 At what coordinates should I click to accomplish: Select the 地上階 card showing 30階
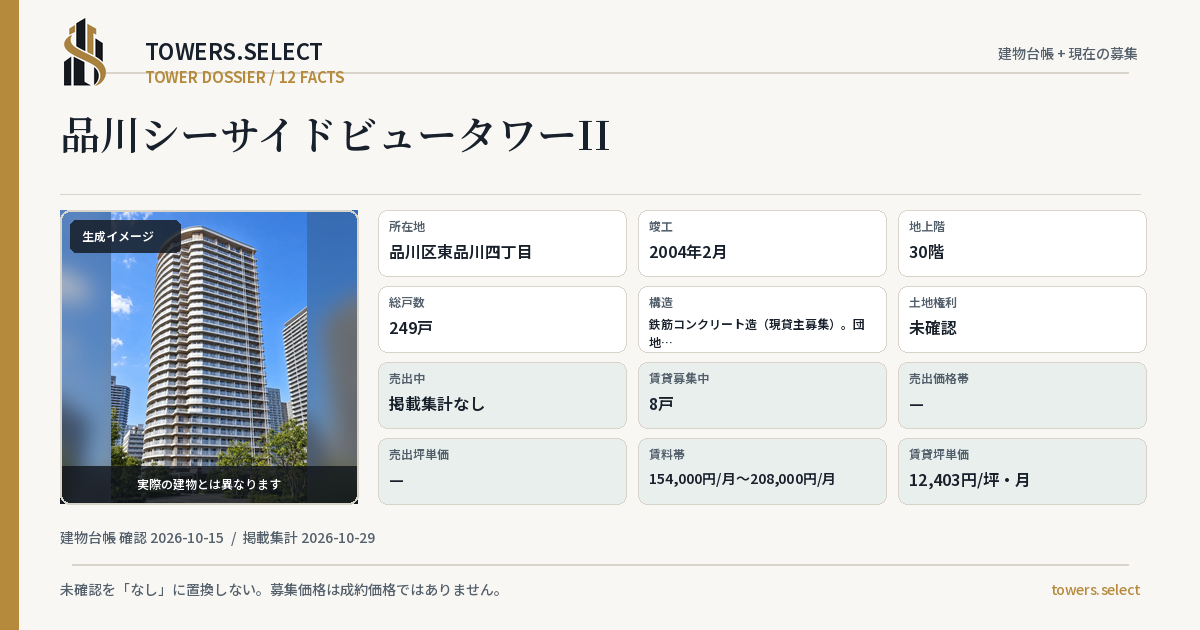(1022, 243)
